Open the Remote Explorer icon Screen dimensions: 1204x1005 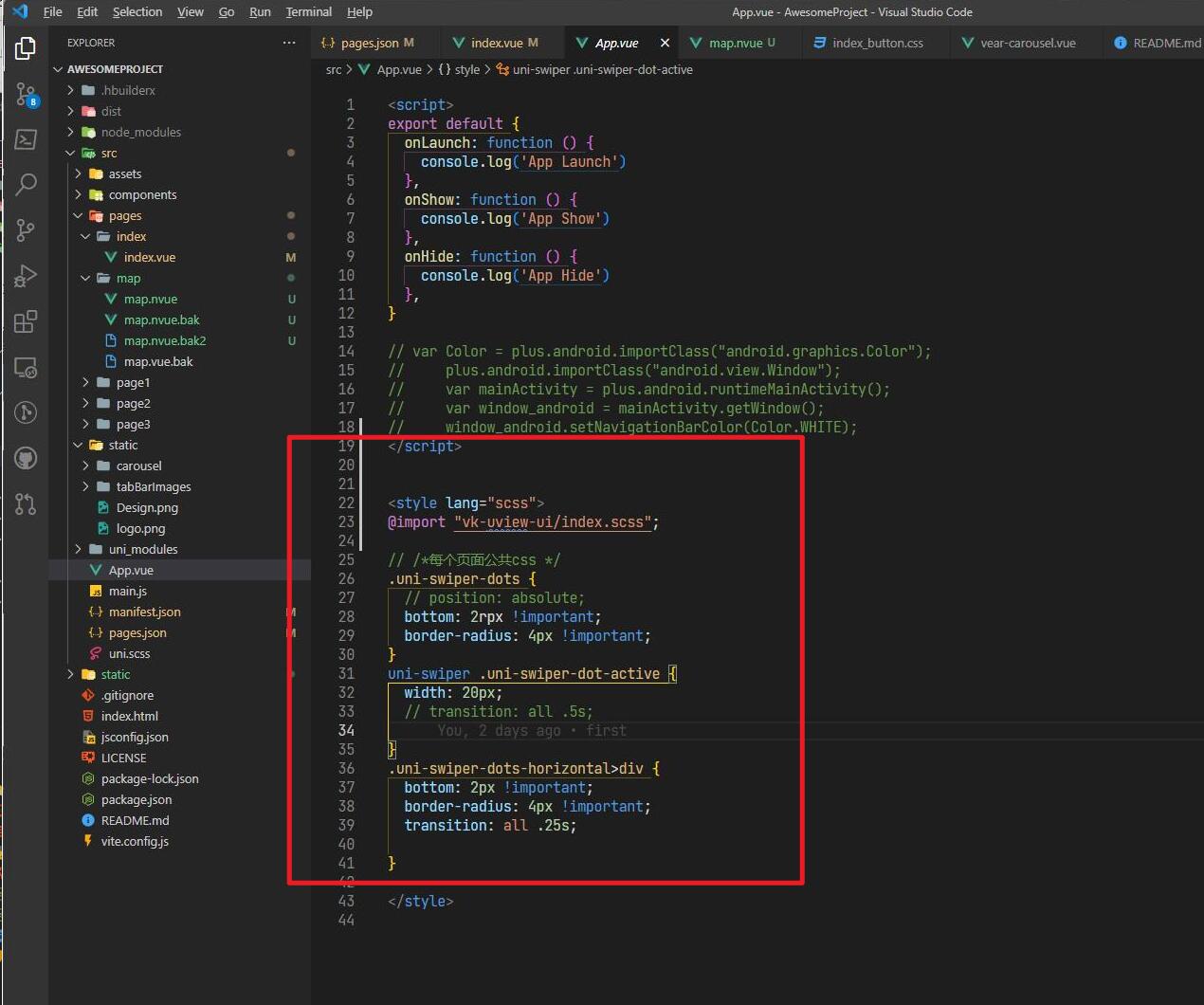(26, 367)
